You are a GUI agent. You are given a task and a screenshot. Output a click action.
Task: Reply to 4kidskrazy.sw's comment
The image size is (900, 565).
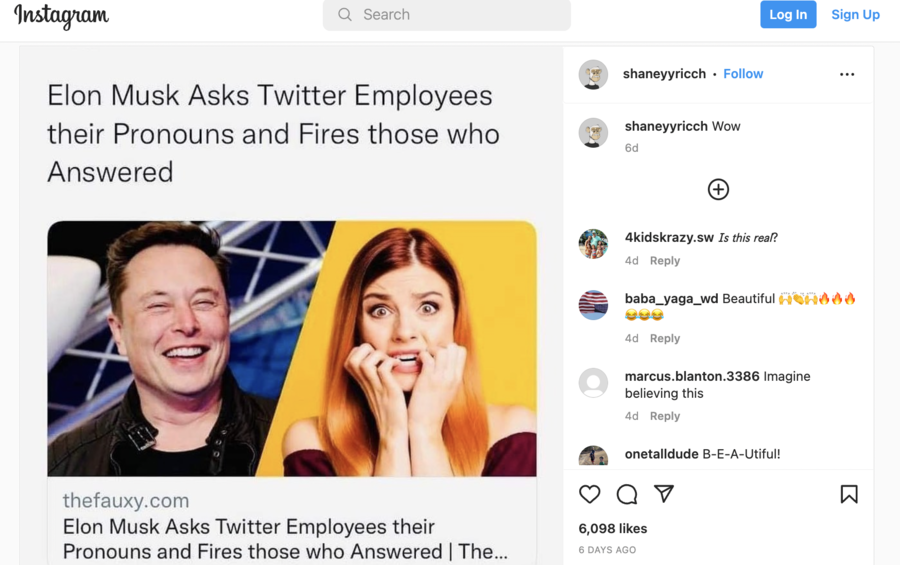[x=665, y=261]
